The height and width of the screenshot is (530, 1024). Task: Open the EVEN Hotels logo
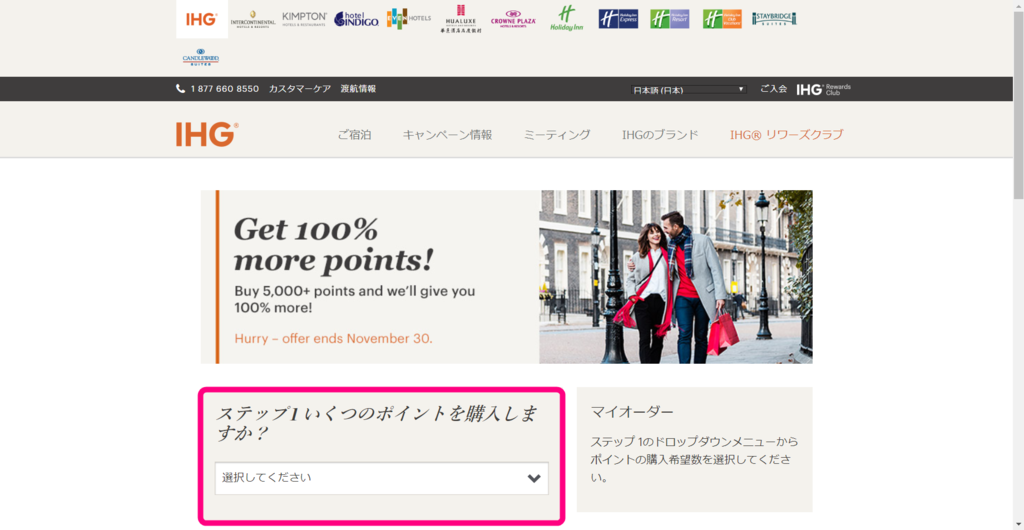pyautogui.click(x=408, y=18)
